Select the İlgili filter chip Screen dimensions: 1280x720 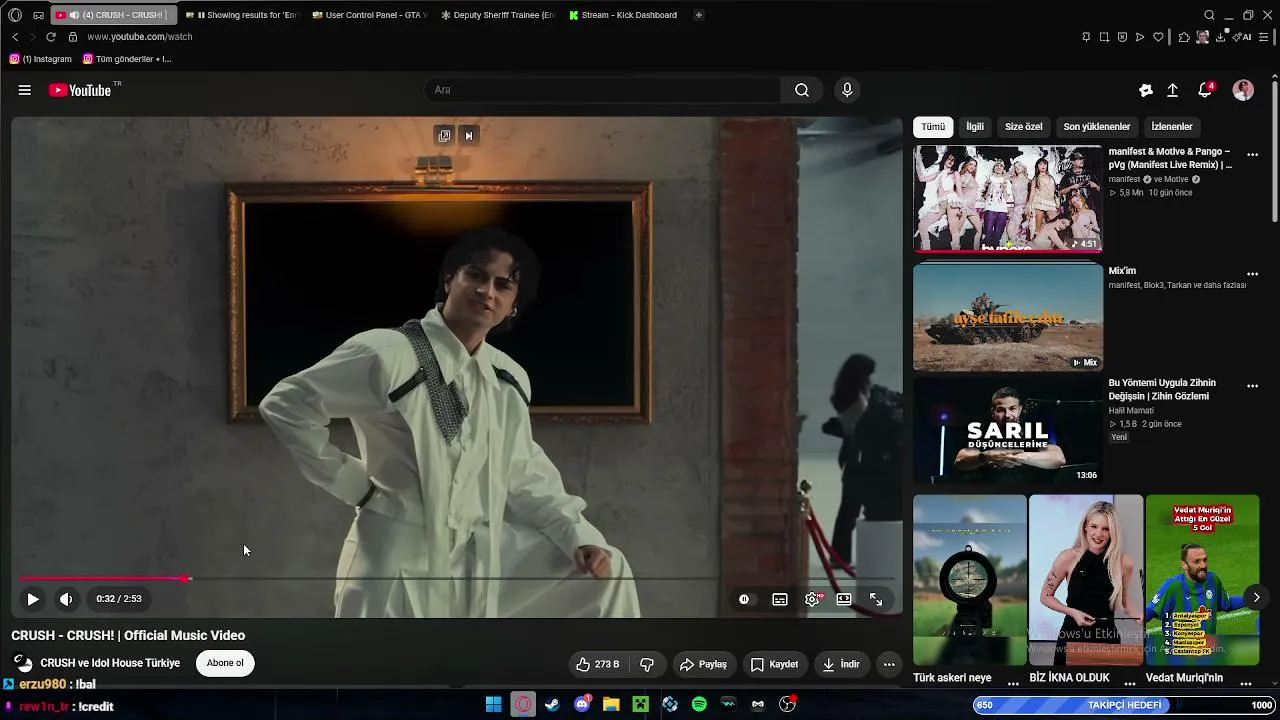coord(975,127)
